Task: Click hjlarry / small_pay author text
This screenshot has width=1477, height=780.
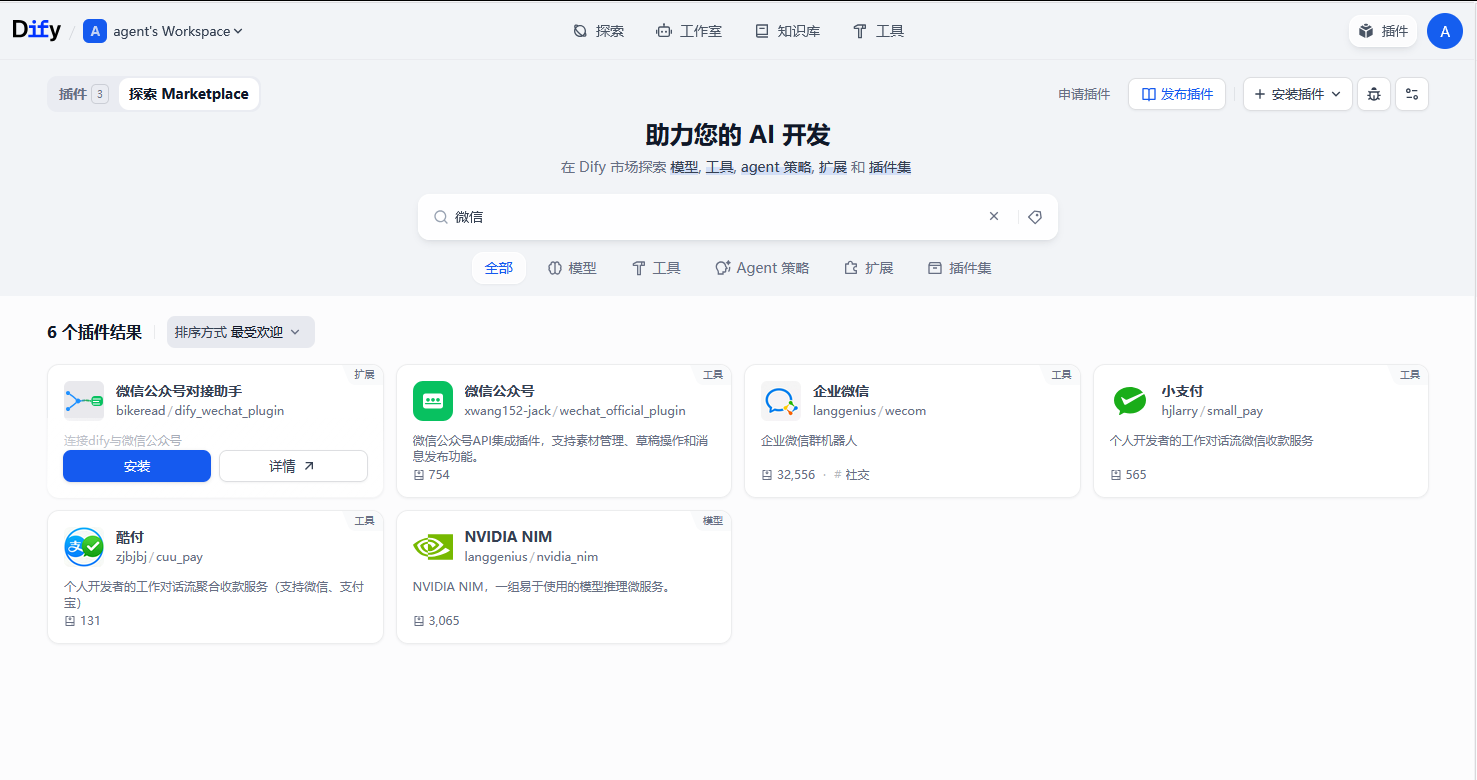Action: tap(1212, 411)
